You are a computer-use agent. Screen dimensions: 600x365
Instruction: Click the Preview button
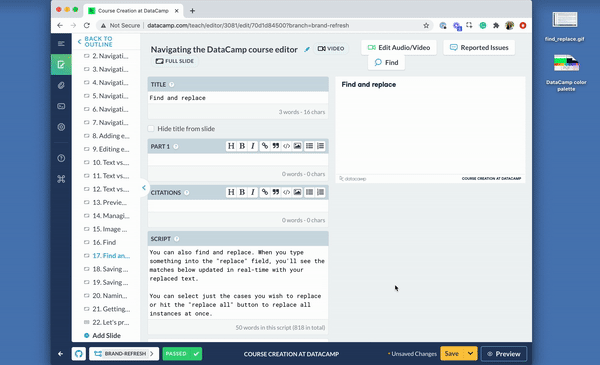(x=504, y=354)
